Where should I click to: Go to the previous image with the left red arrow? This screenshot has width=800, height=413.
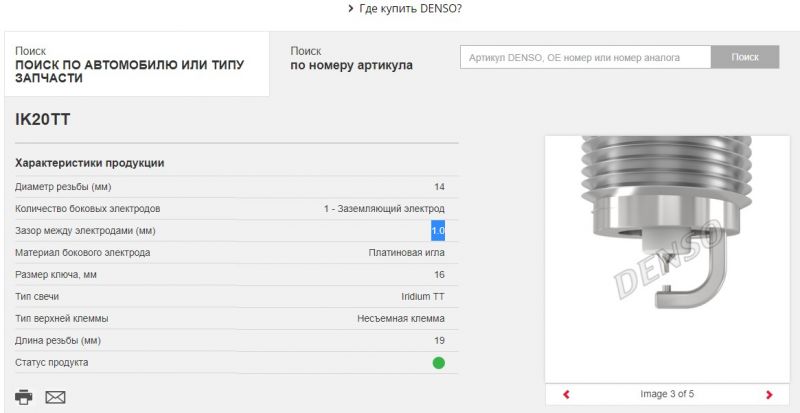566,395
